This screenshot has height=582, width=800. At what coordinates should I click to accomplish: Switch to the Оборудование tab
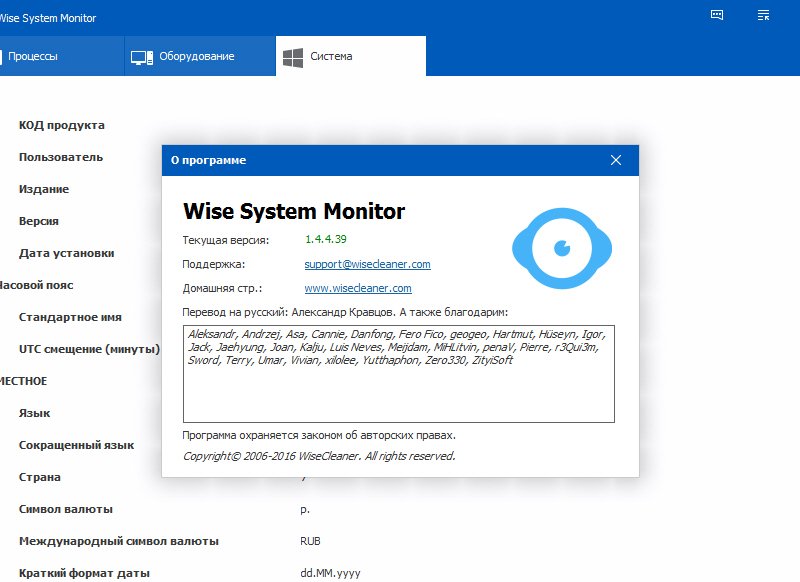tap(200, 56)
